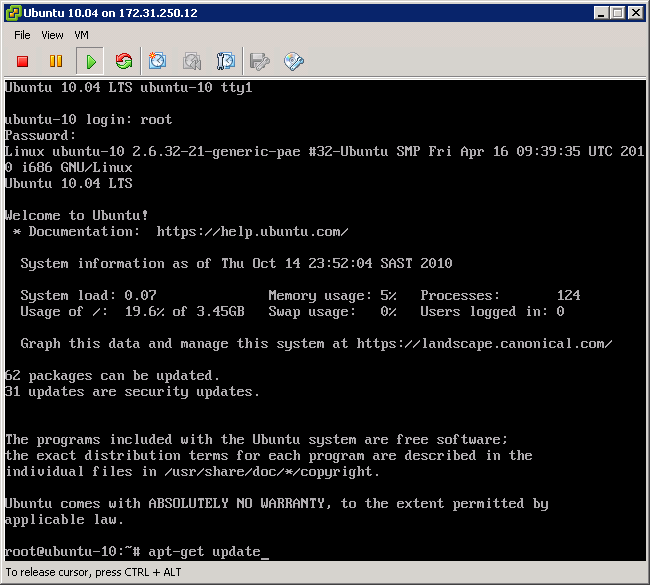The width and height of the screenshot is (650, 585).
Task: Click the window title 'Ubuntu 10.04 on 172.31.250.12'
Action: [110, 13]
